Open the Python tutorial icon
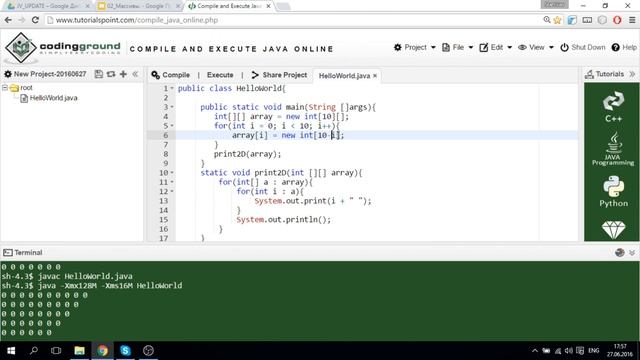640x360 pixels. [613, 191]
